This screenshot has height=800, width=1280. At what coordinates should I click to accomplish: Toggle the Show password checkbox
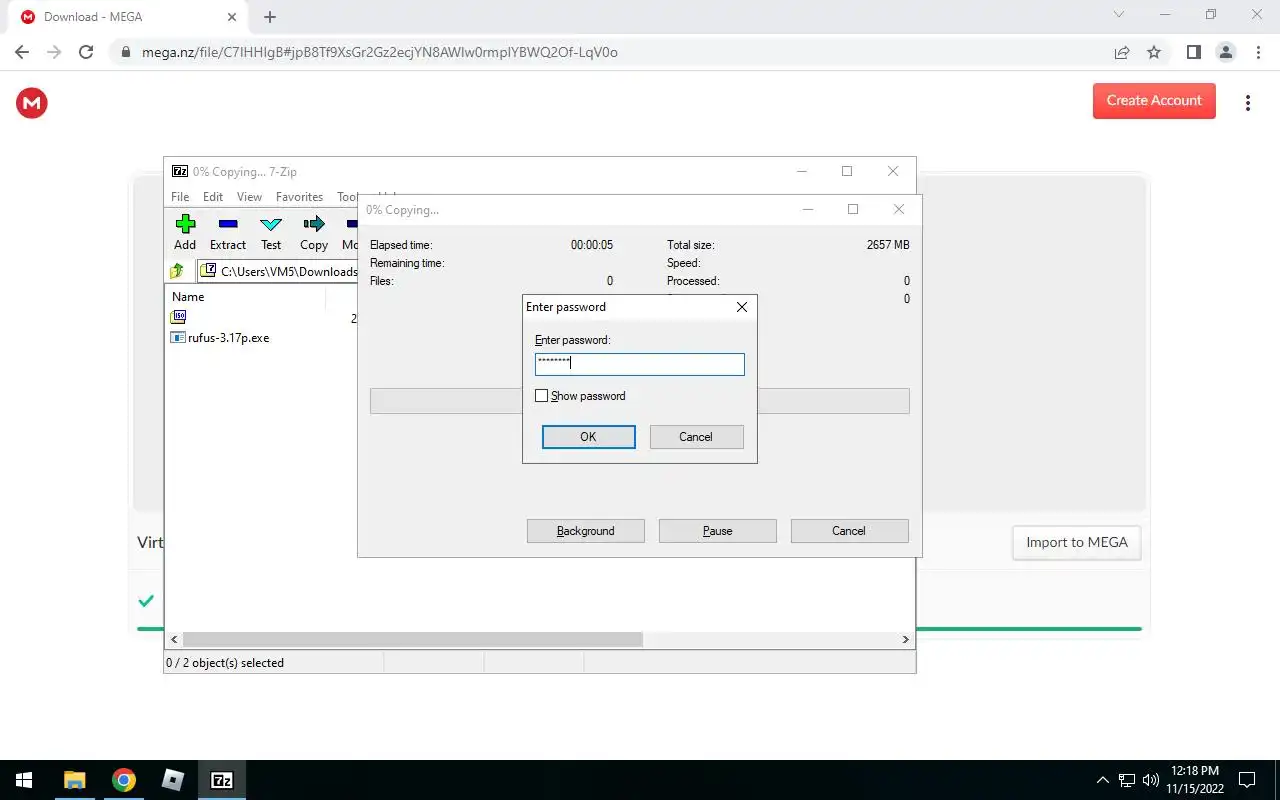click(x=542, y=396)
